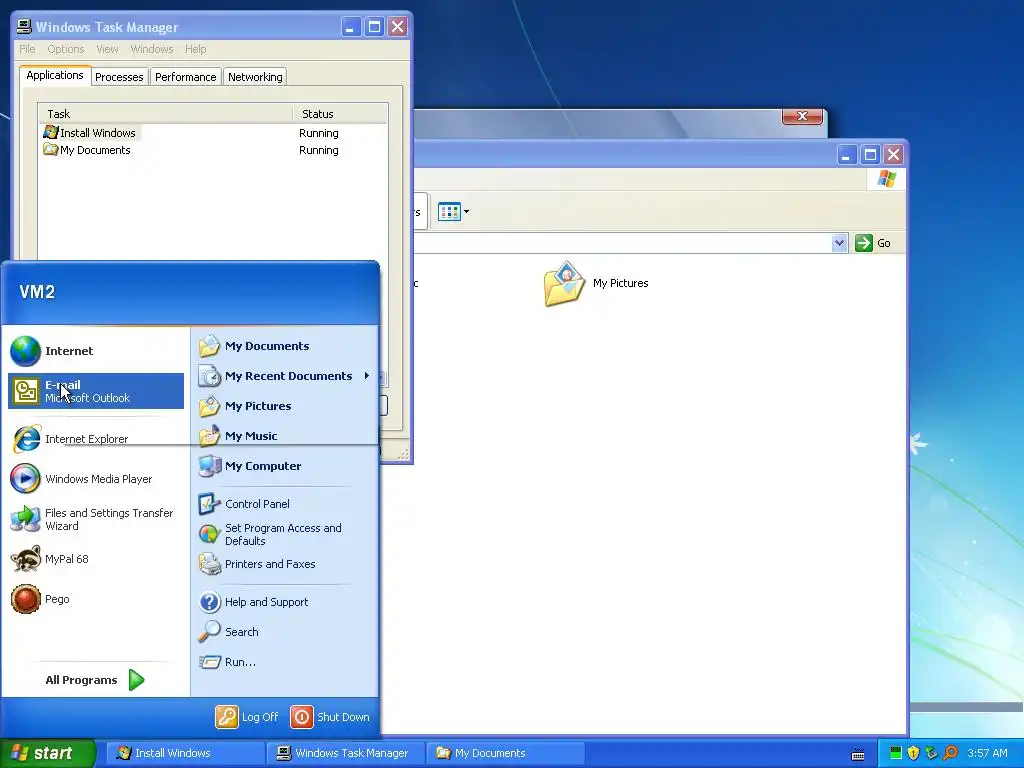Click Go button in Explorer address bar
This screenshot has height=768, width=1024.
tap(873, 243)
